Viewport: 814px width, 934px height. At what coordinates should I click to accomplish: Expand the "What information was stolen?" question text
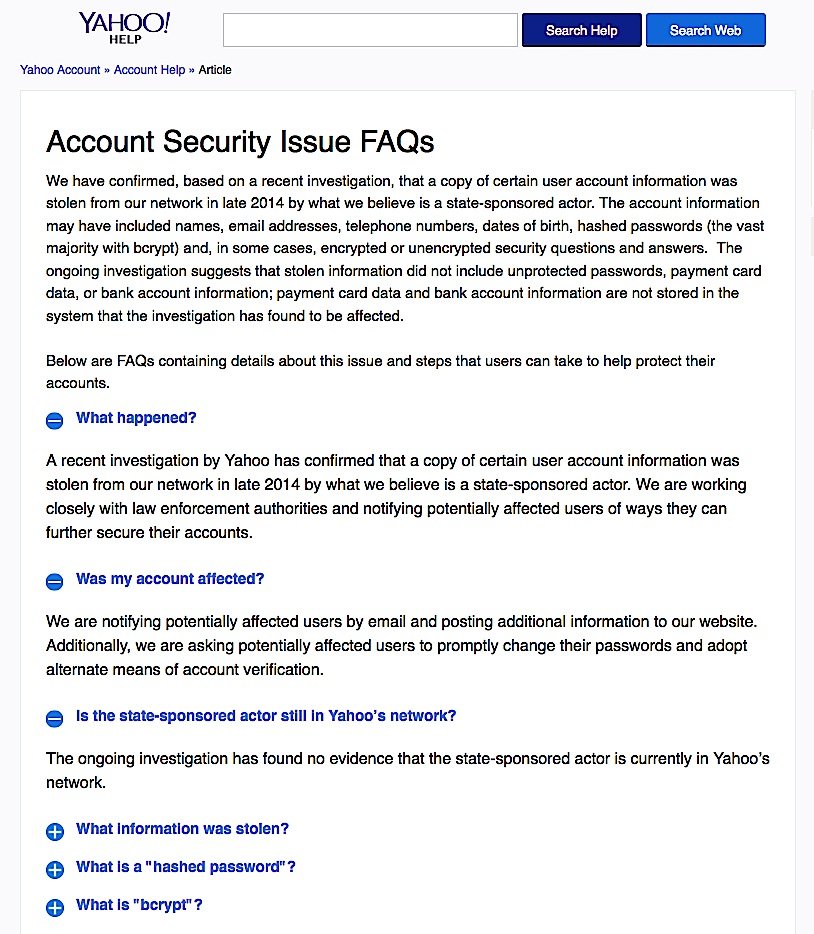click(182, 829)
